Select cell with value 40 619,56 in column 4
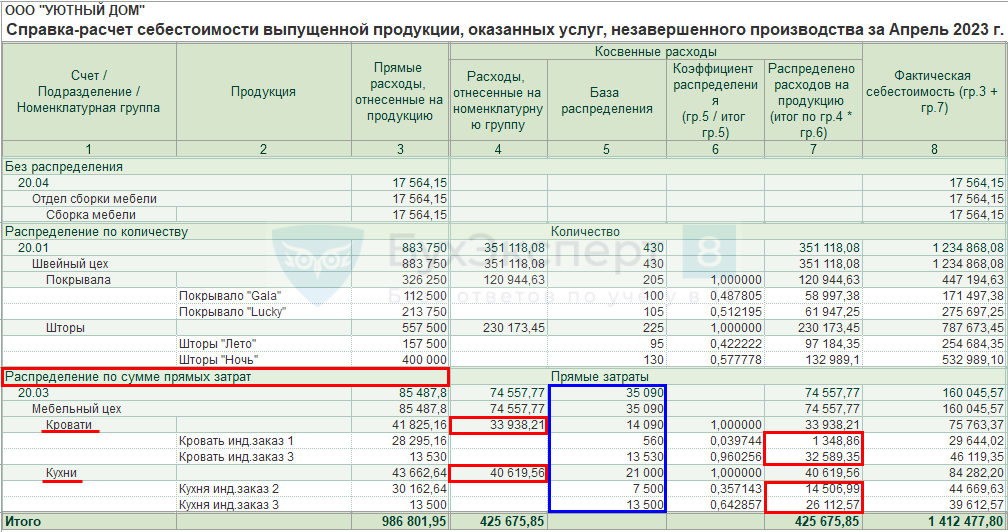The width and height of the screenshot is (1008, 532). coord(499,473)
